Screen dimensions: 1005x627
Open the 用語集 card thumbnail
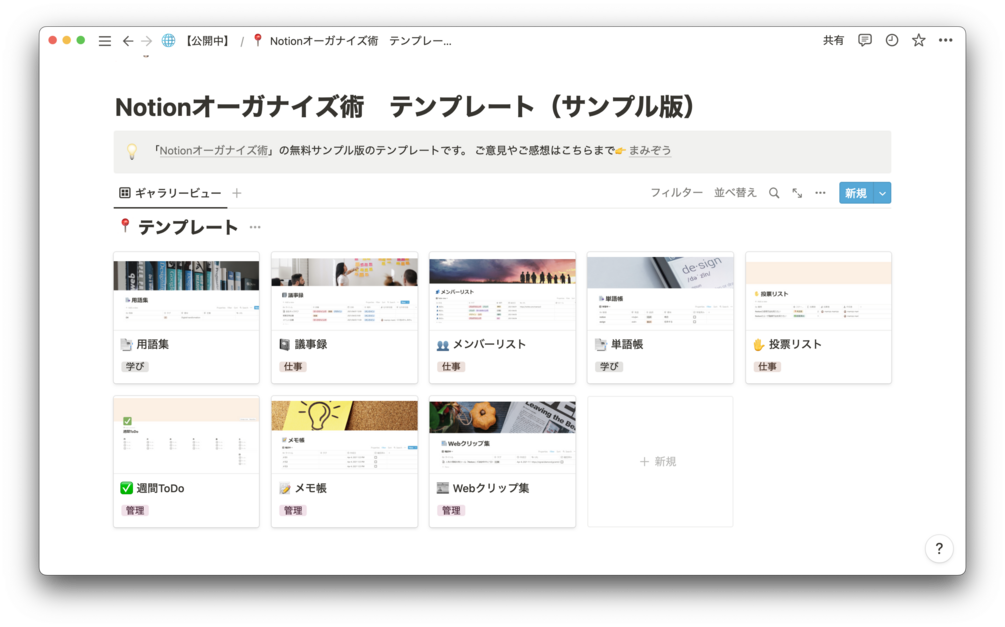click(187, 292)
